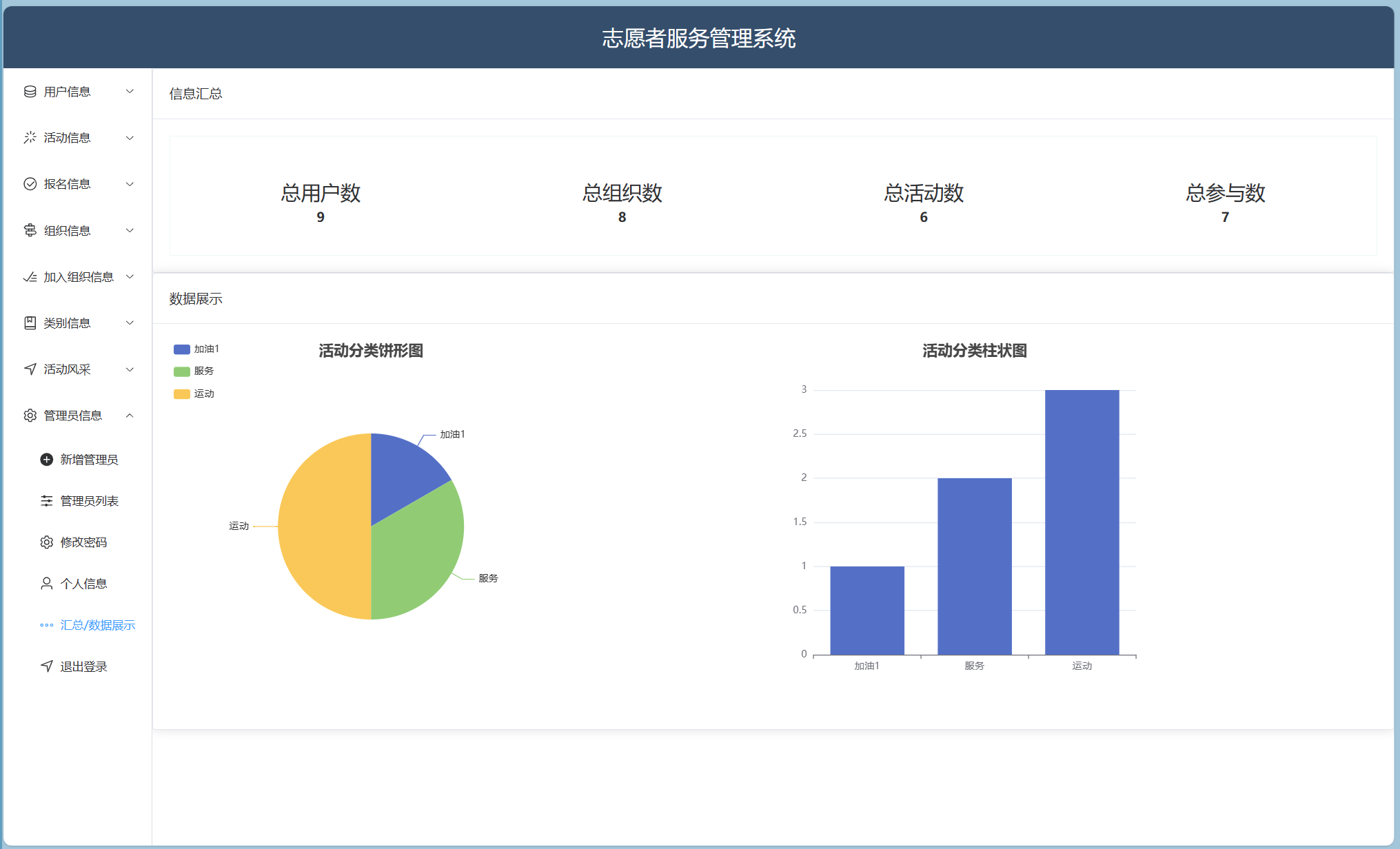1400x849 pixels.
Task: Click the plus-circle icon beside 新增管理员
Action: [46, 460]
